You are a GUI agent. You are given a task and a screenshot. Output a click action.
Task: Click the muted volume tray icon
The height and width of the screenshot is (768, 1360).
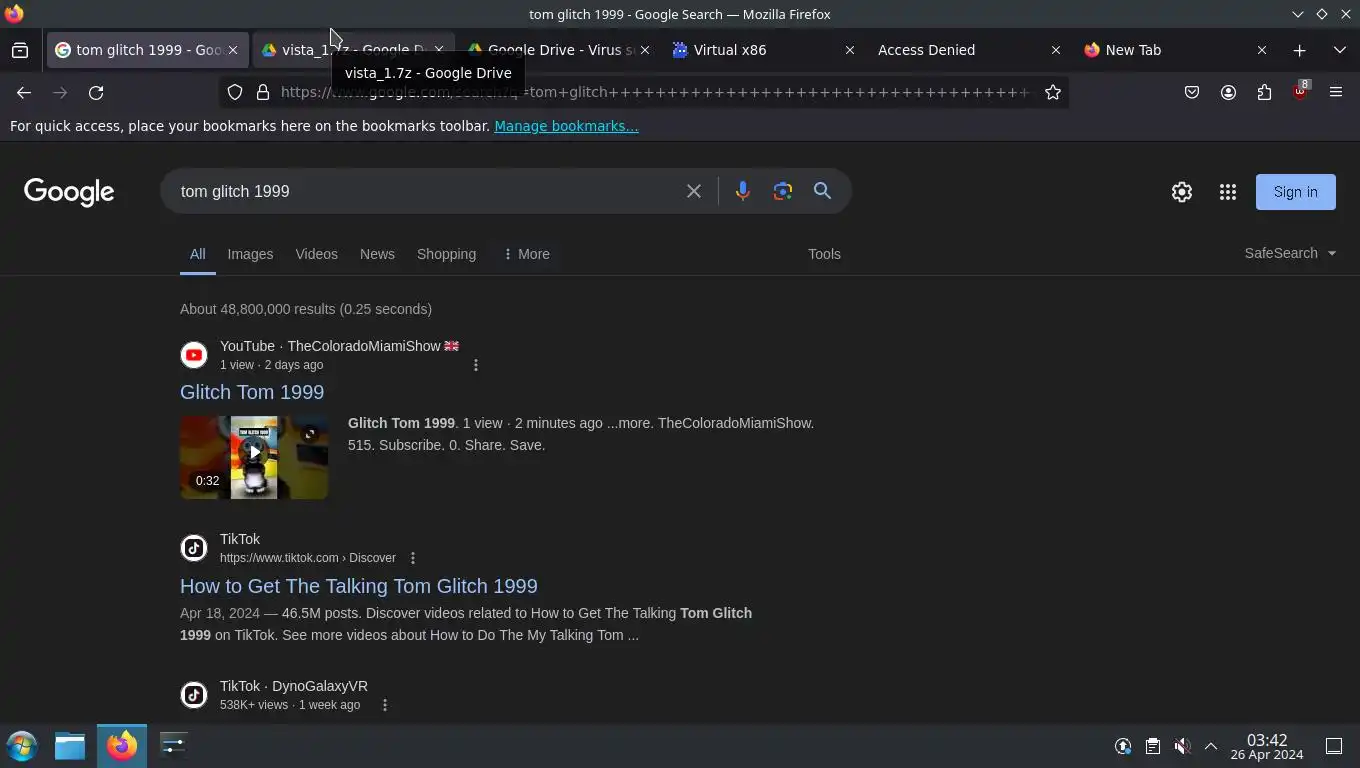tap(1182, 746)
